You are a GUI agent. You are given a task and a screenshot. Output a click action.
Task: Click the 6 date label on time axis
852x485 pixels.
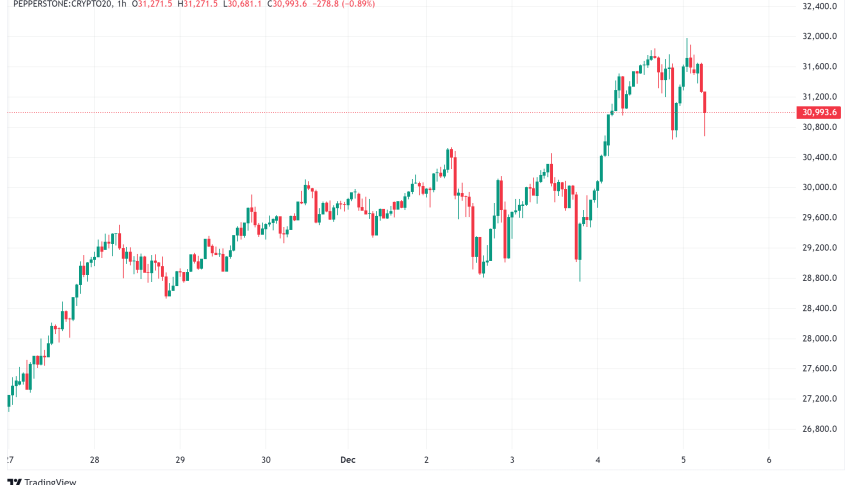[768, 461]
